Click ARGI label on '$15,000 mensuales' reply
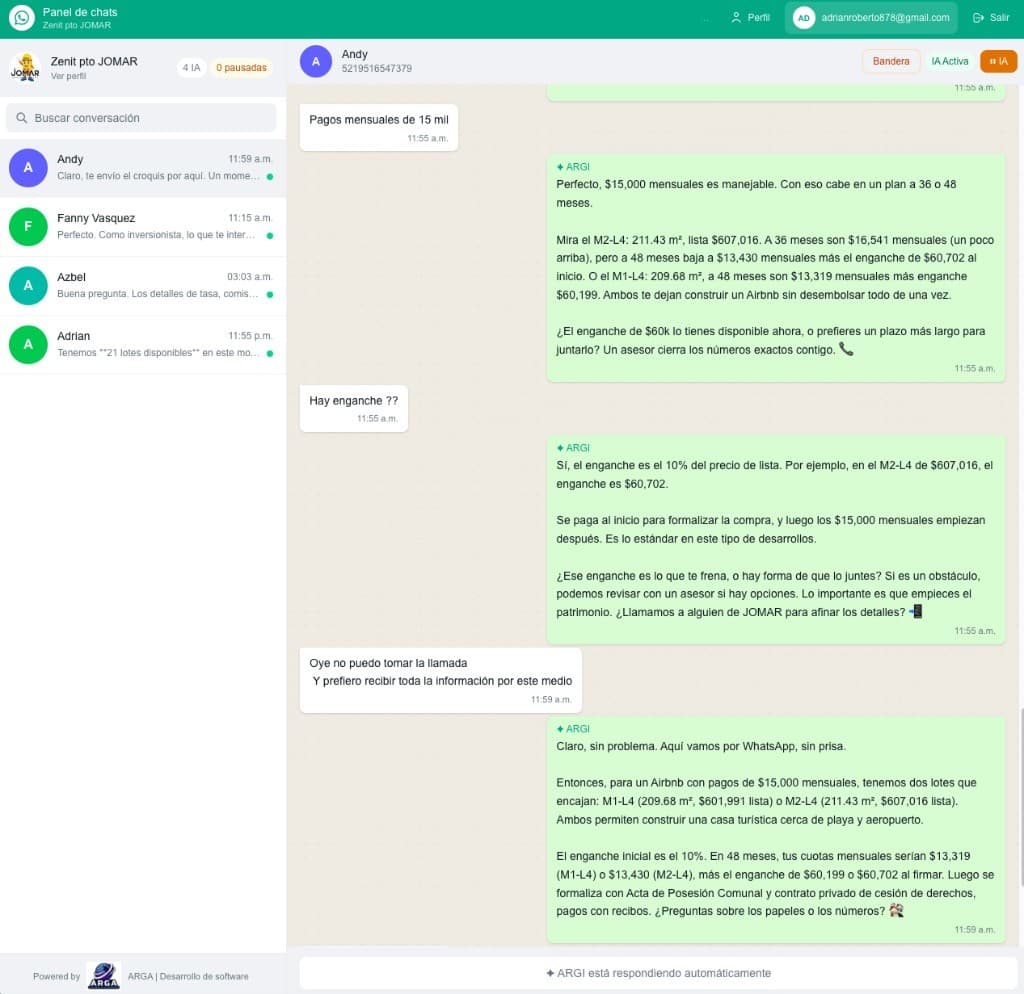The image size is (1024, 994). click(573, 167)
